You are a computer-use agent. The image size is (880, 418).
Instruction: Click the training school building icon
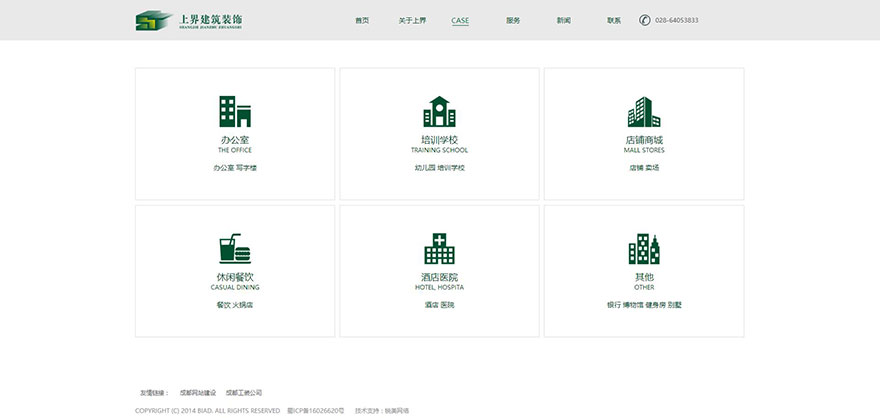coord(439,111)
